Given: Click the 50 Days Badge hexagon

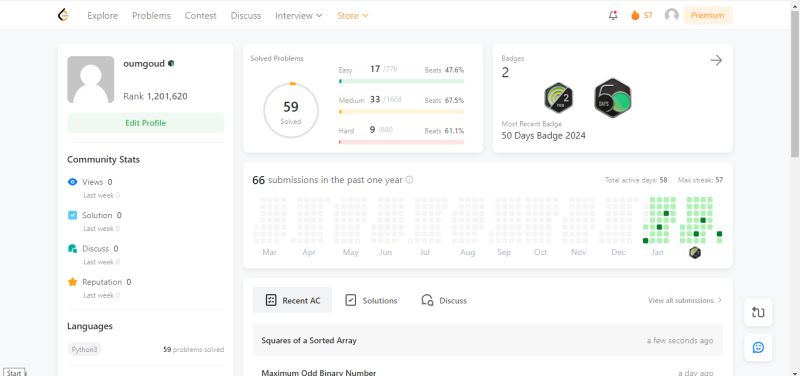Looking at the screenshot, I should pos(613,98).
